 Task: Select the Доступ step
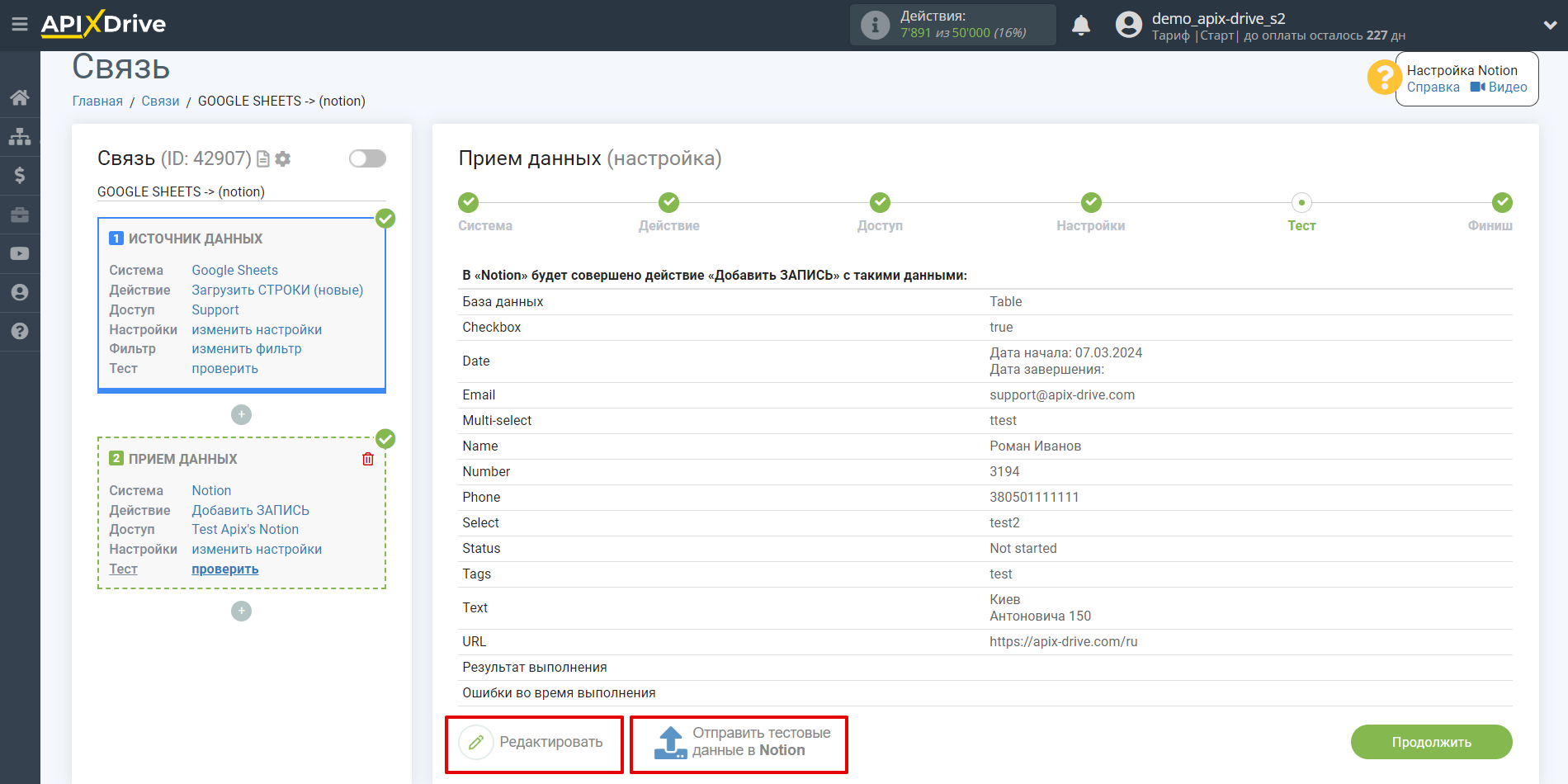[880, 202]
